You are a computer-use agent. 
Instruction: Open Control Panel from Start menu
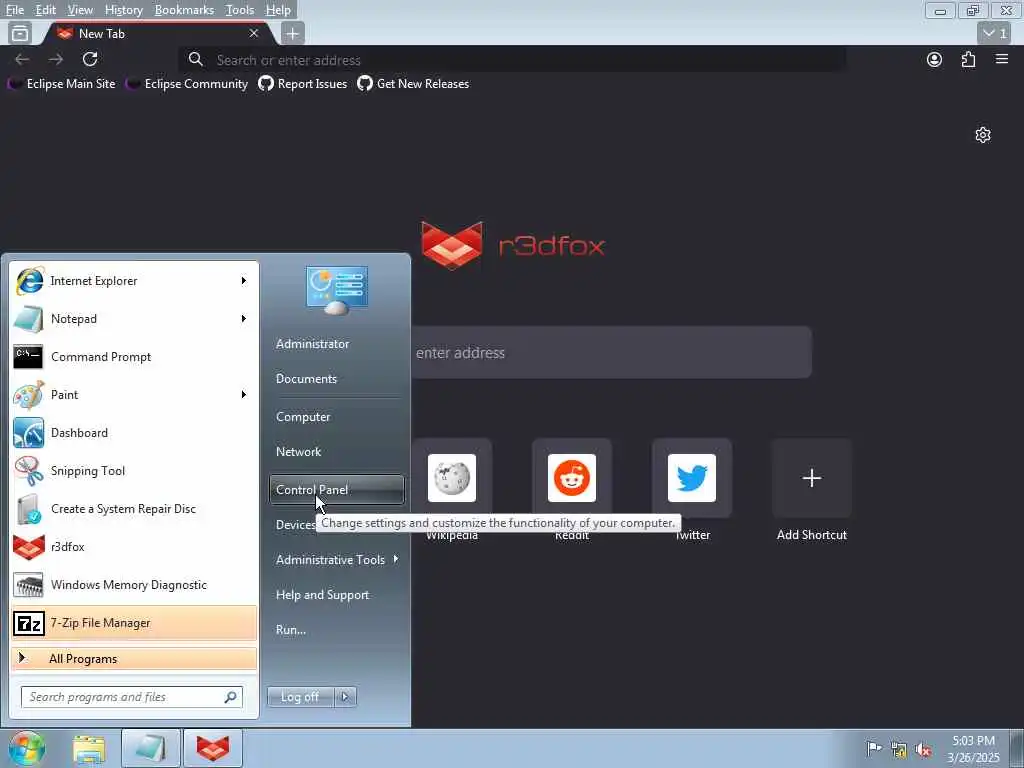[x=337, y=490]
